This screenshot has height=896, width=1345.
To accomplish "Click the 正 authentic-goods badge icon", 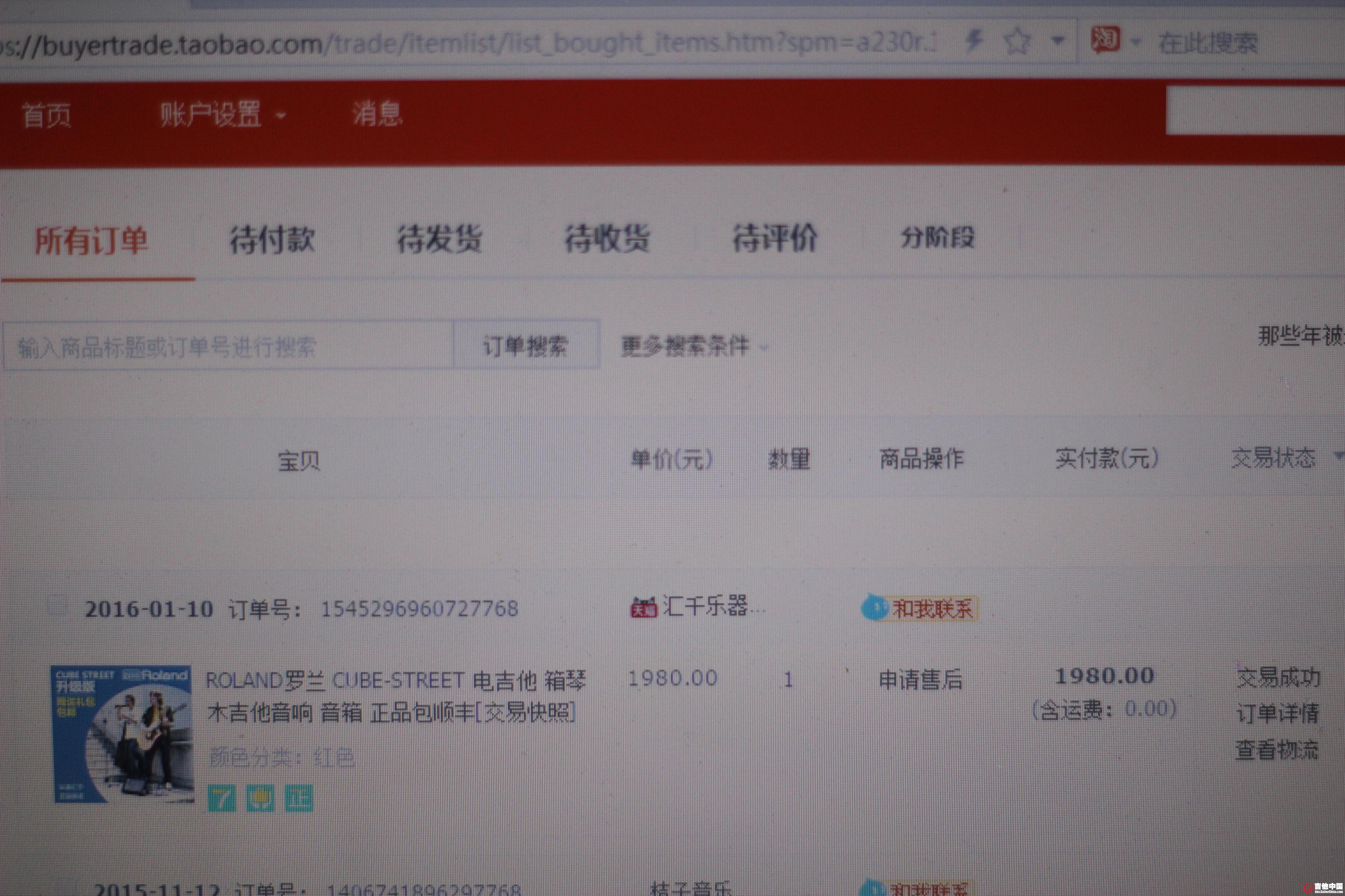I will click(298, 798).
